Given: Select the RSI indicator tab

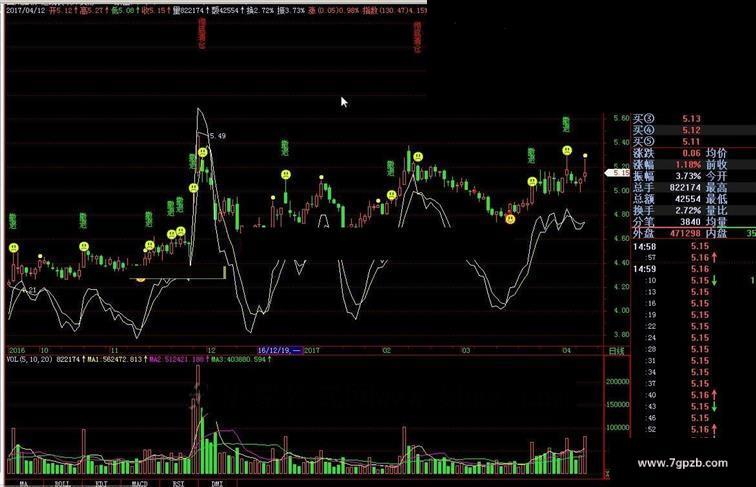Looking at the screenshot, I should [178, 483].
